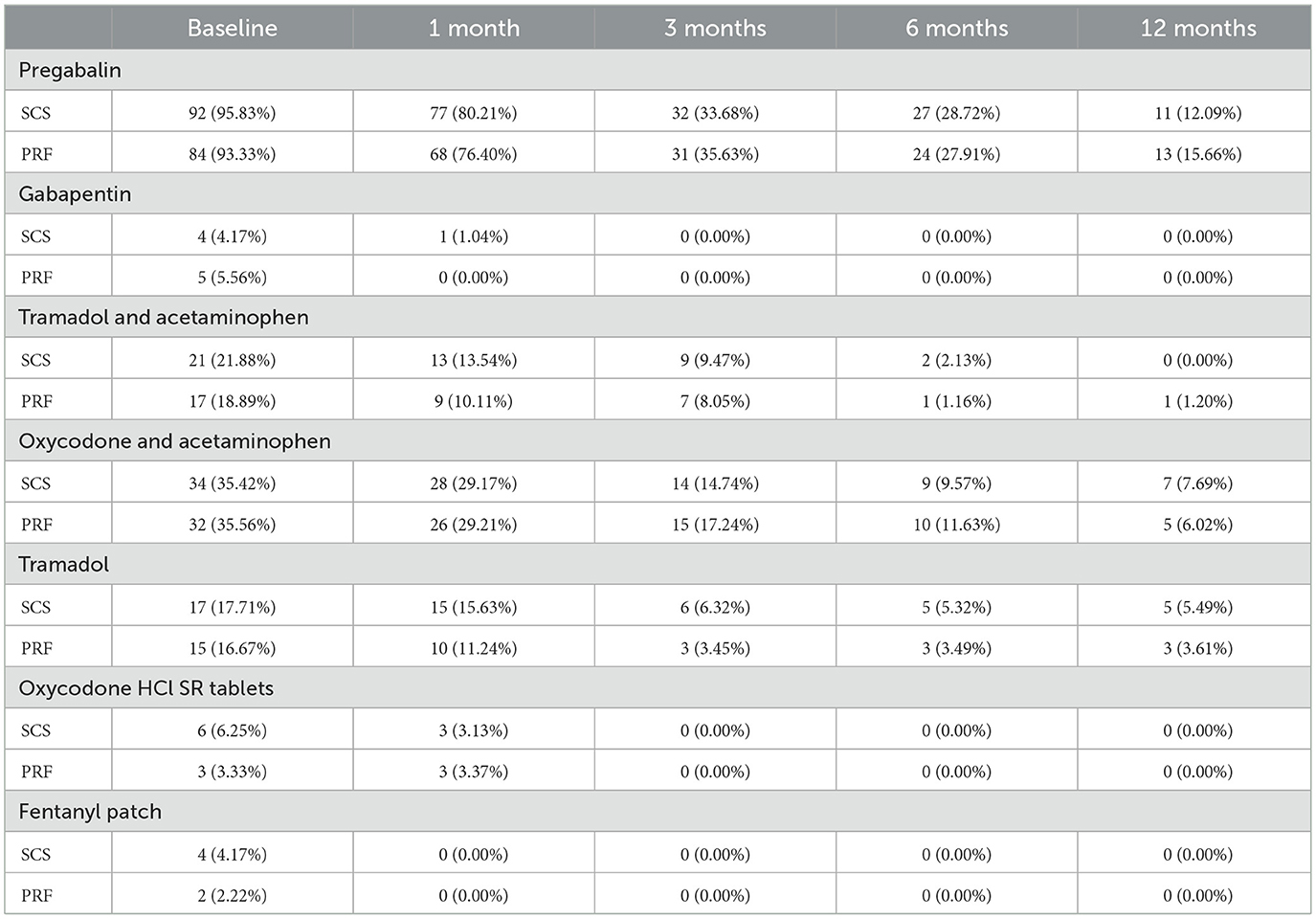Select the cell showing 21 (21.88%)
Image resolution: width=1316 pixels, height=919 pixels.
[232, 360]
